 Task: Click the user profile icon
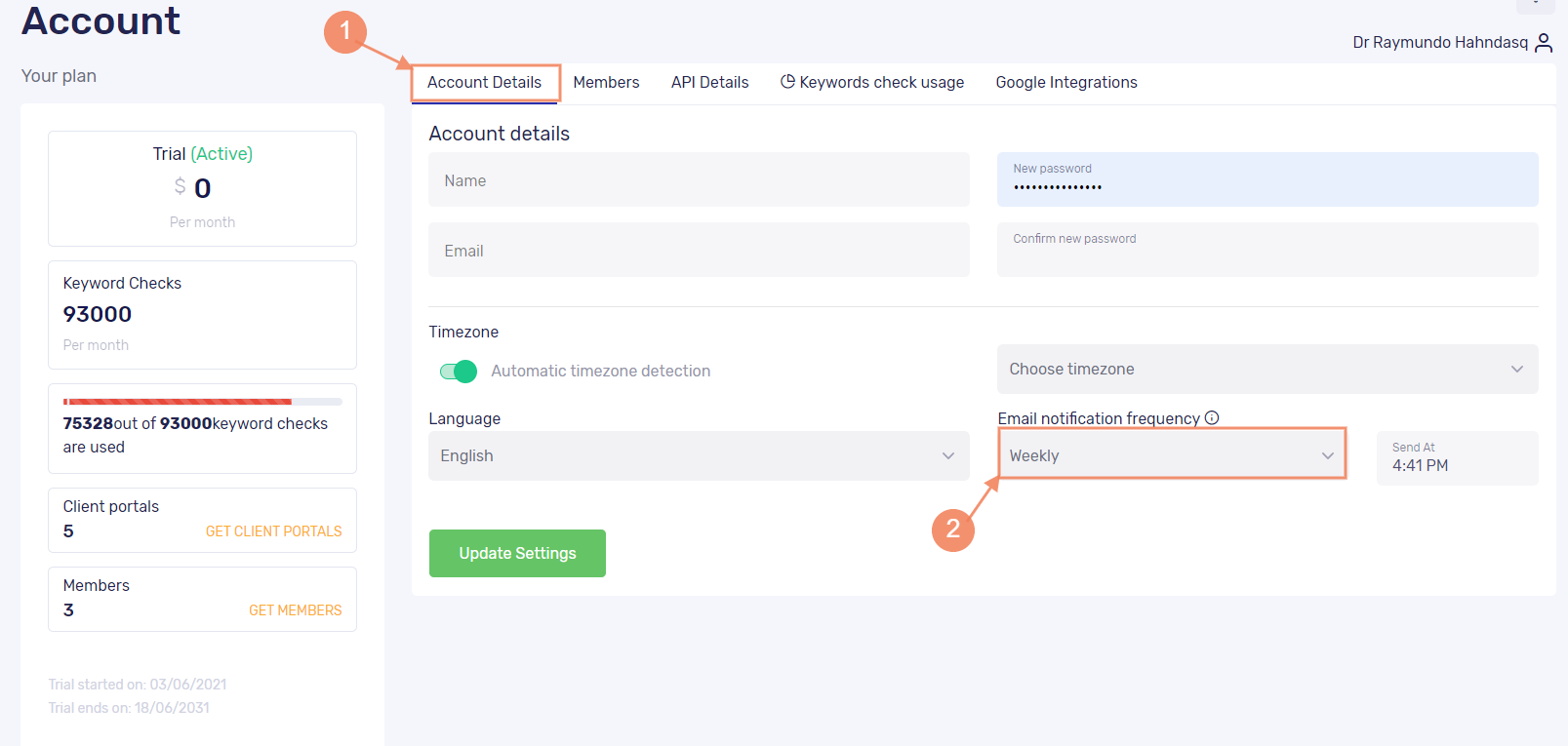[x=1544, y=42]
